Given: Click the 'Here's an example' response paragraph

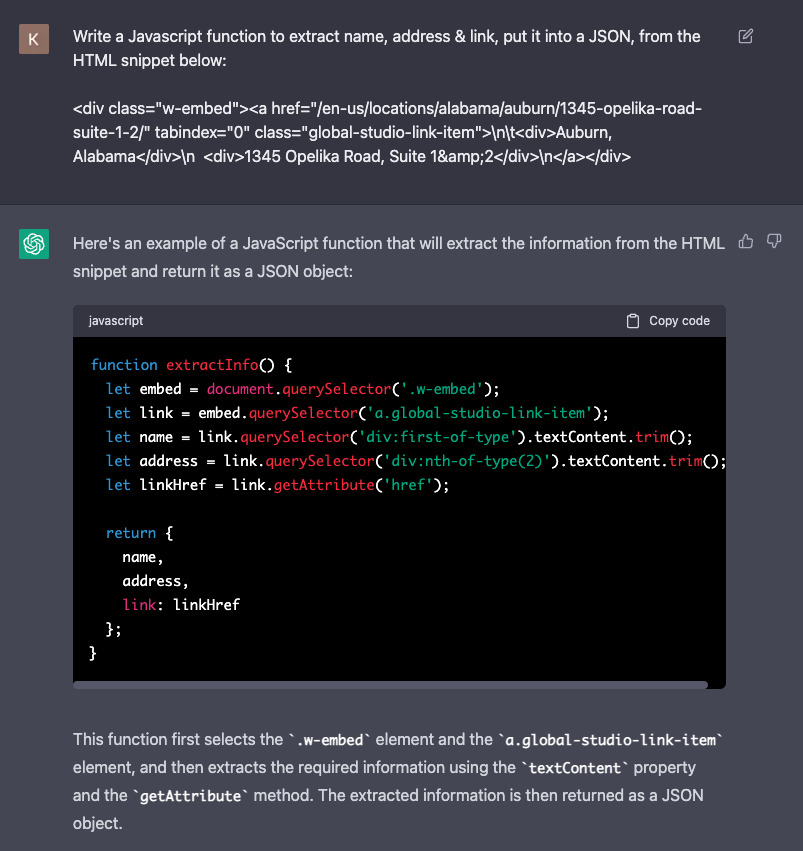Looking at the screenshot, I should click(x=399, y=257).
